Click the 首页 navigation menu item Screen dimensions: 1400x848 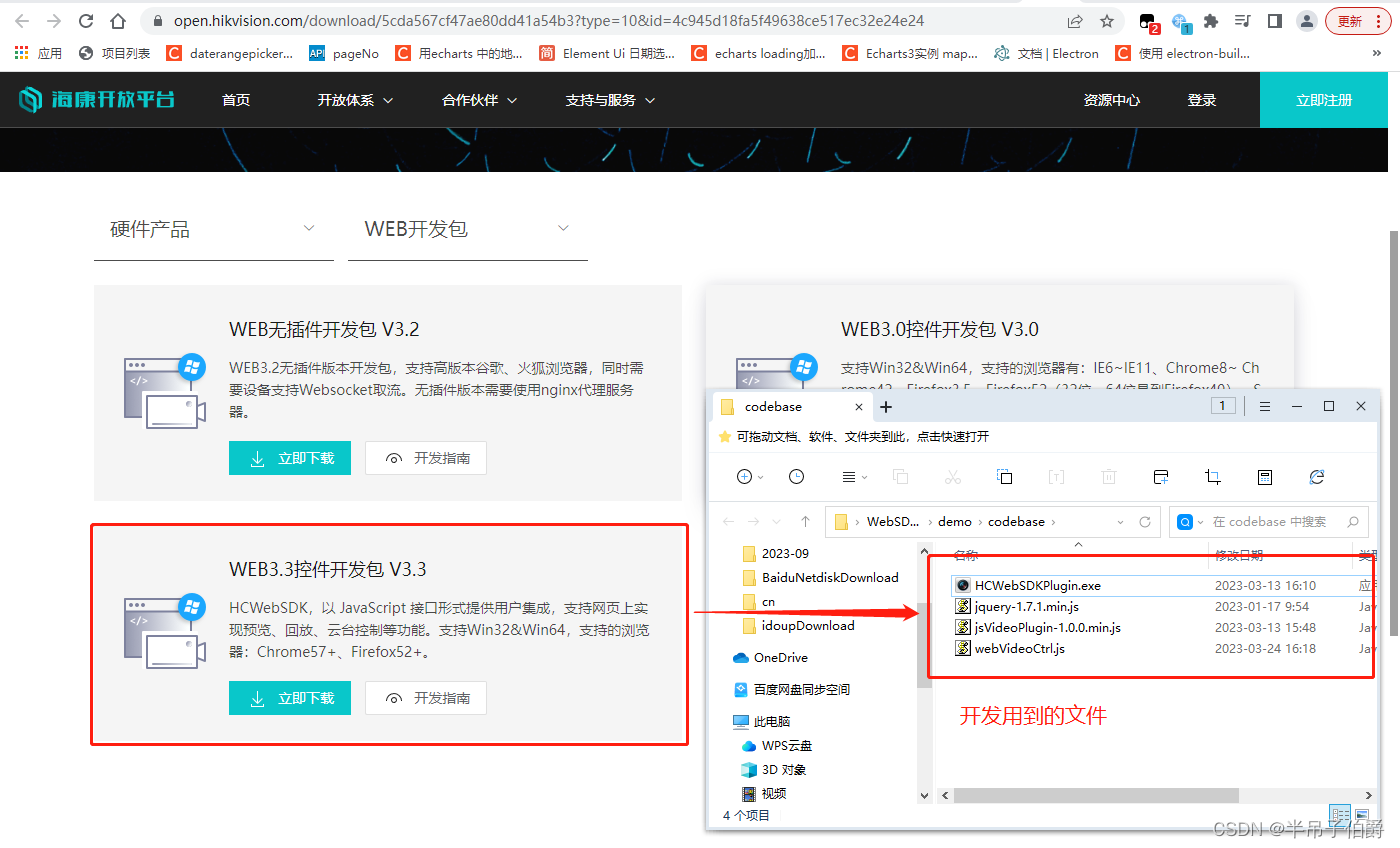coord(235,99)
